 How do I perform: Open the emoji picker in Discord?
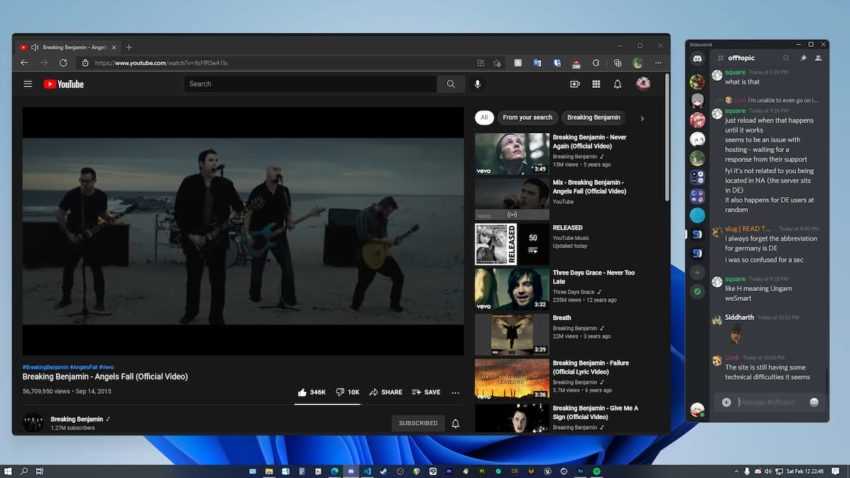click(x=814, y=402)
